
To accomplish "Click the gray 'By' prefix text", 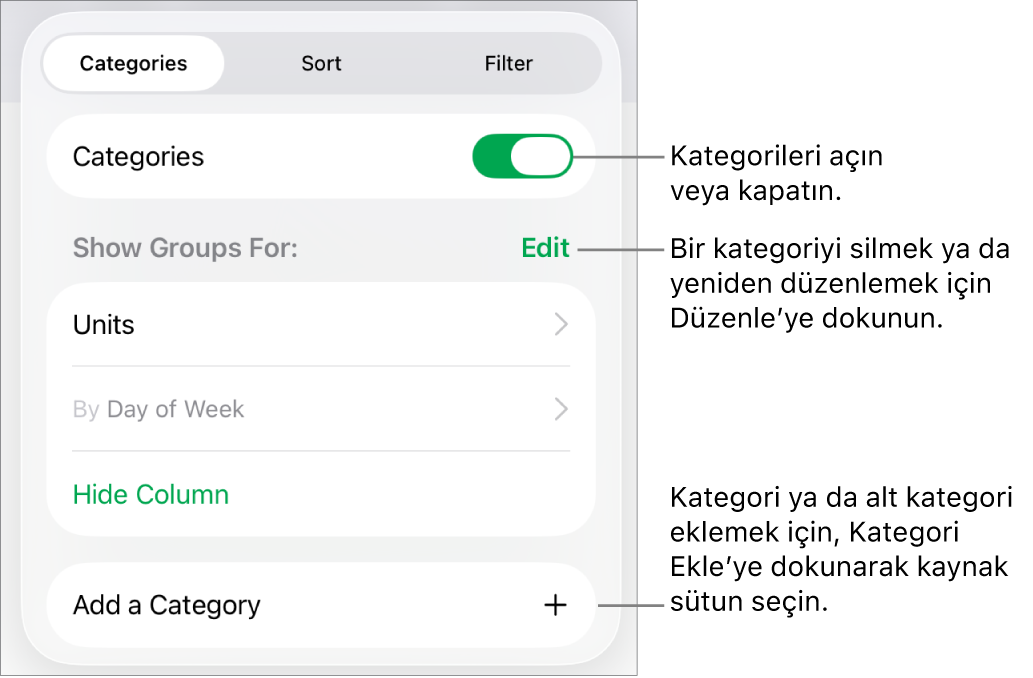I will [86, 409].
